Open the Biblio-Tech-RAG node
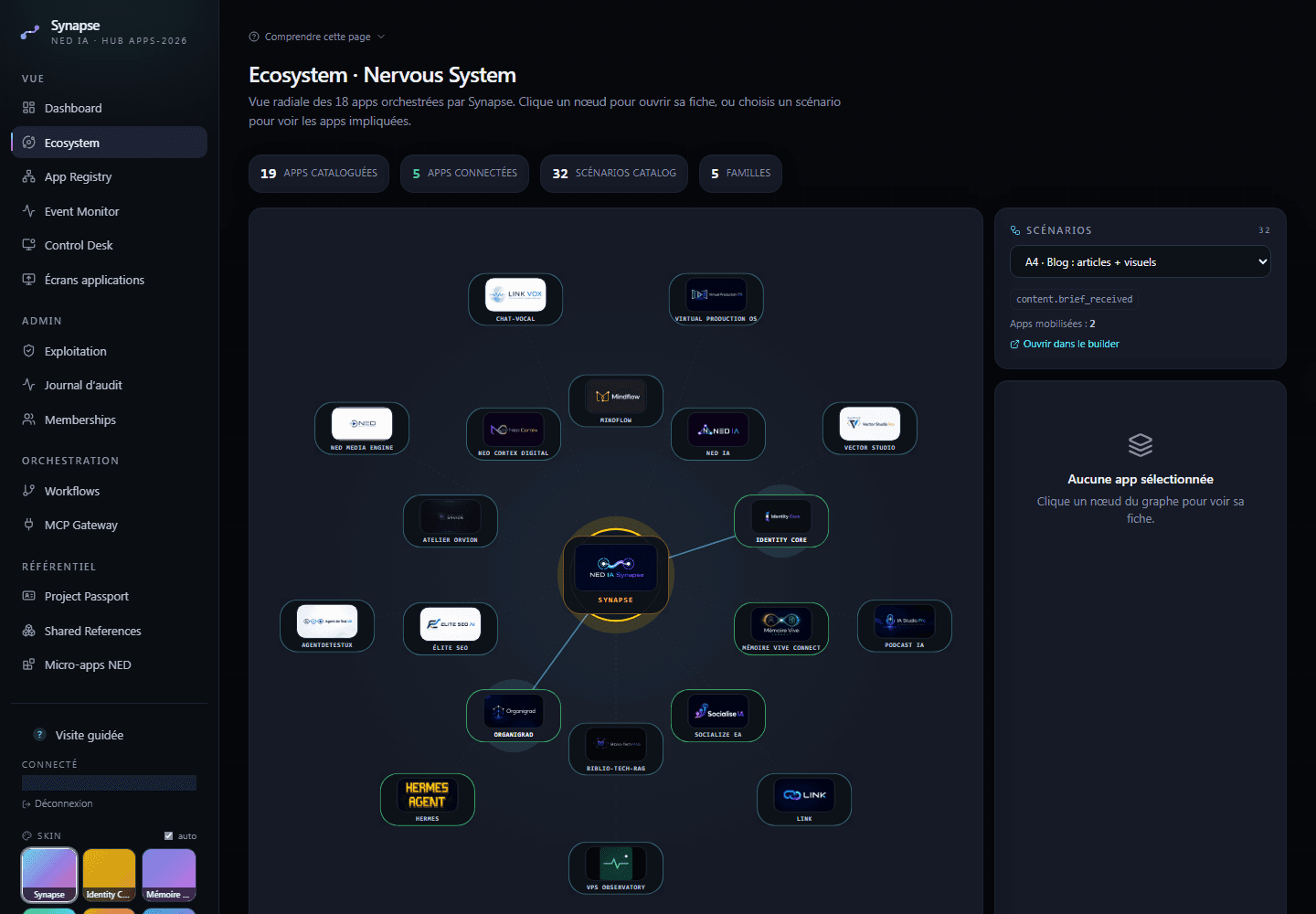 616,749
